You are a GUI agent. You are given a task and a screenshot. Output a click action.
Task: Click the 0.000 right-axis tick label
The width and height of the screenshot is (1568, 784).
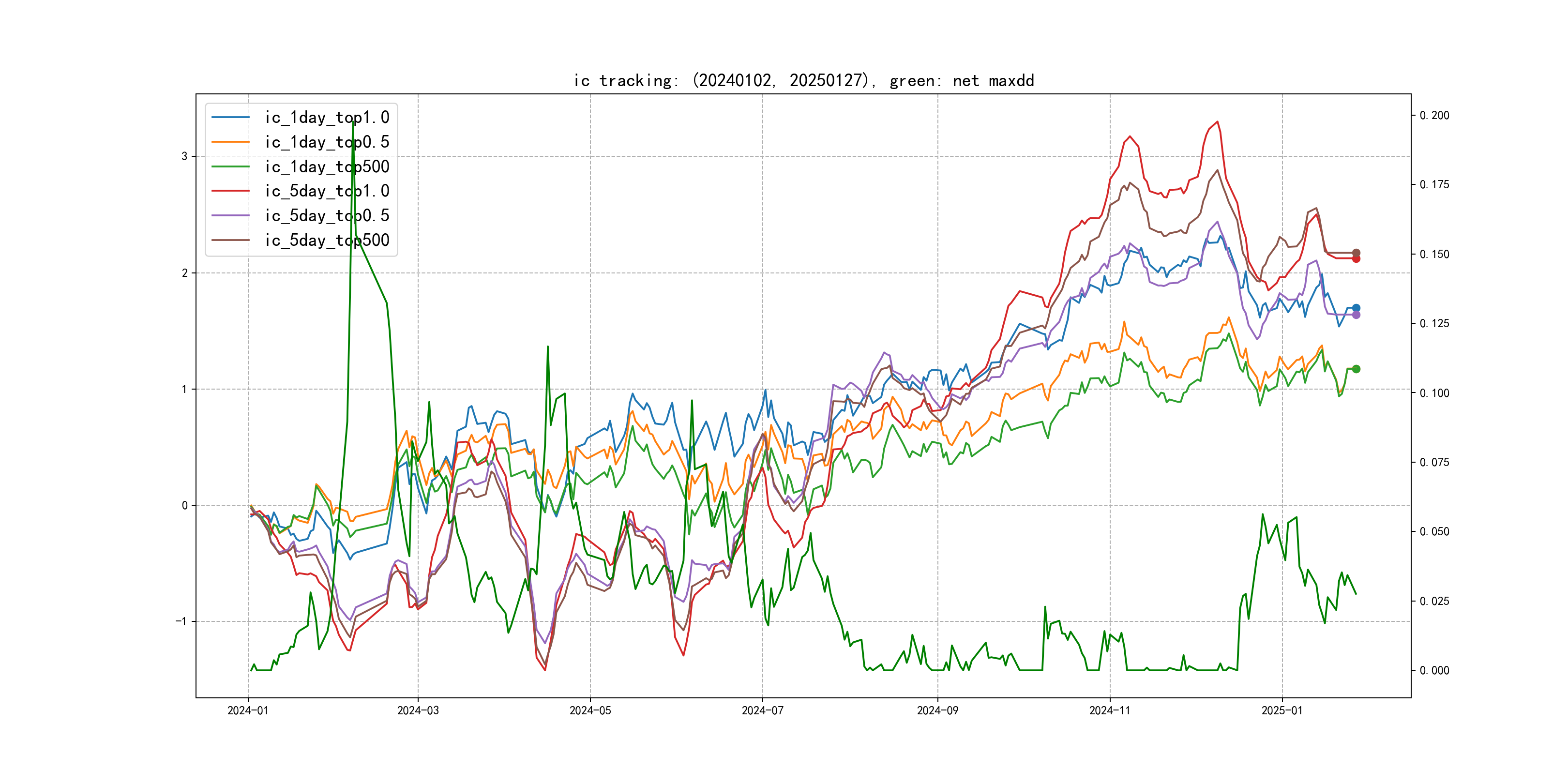pyautogui.click(x=1434, y=670)
